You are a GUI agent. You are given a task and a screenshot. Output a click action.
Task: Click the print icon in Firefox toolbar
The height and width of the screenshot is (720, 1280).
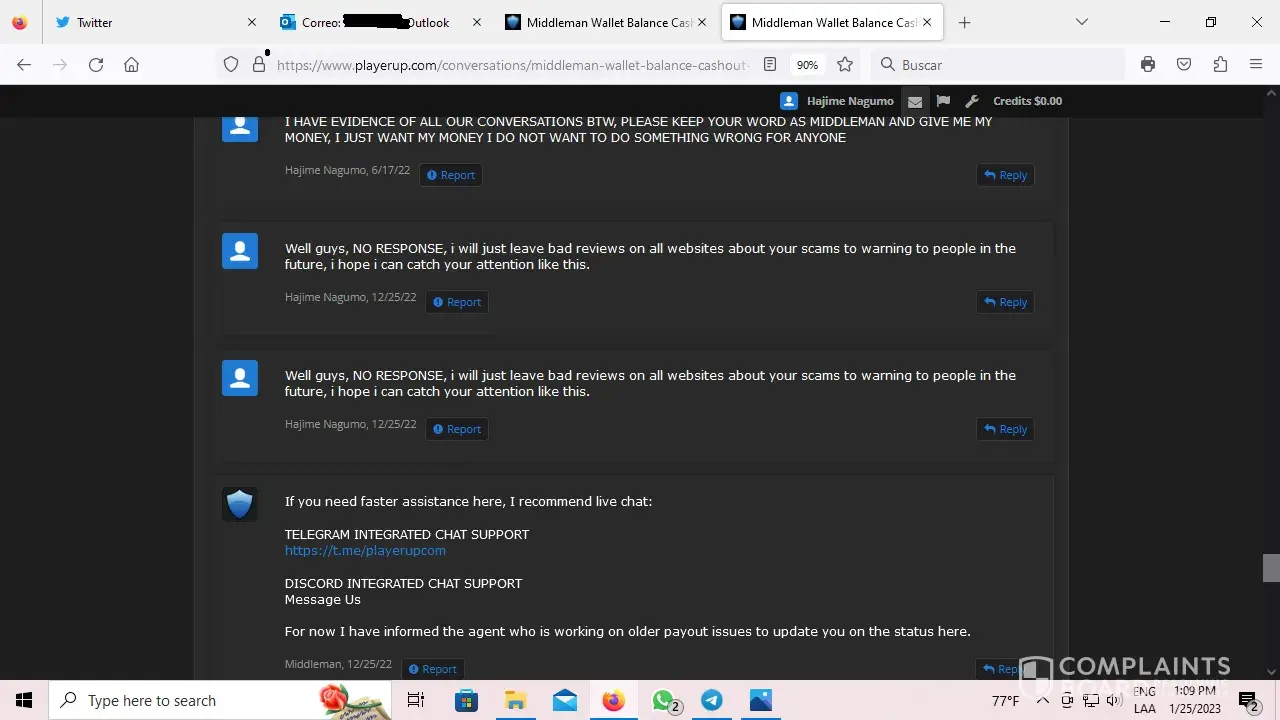point(1148,65)
